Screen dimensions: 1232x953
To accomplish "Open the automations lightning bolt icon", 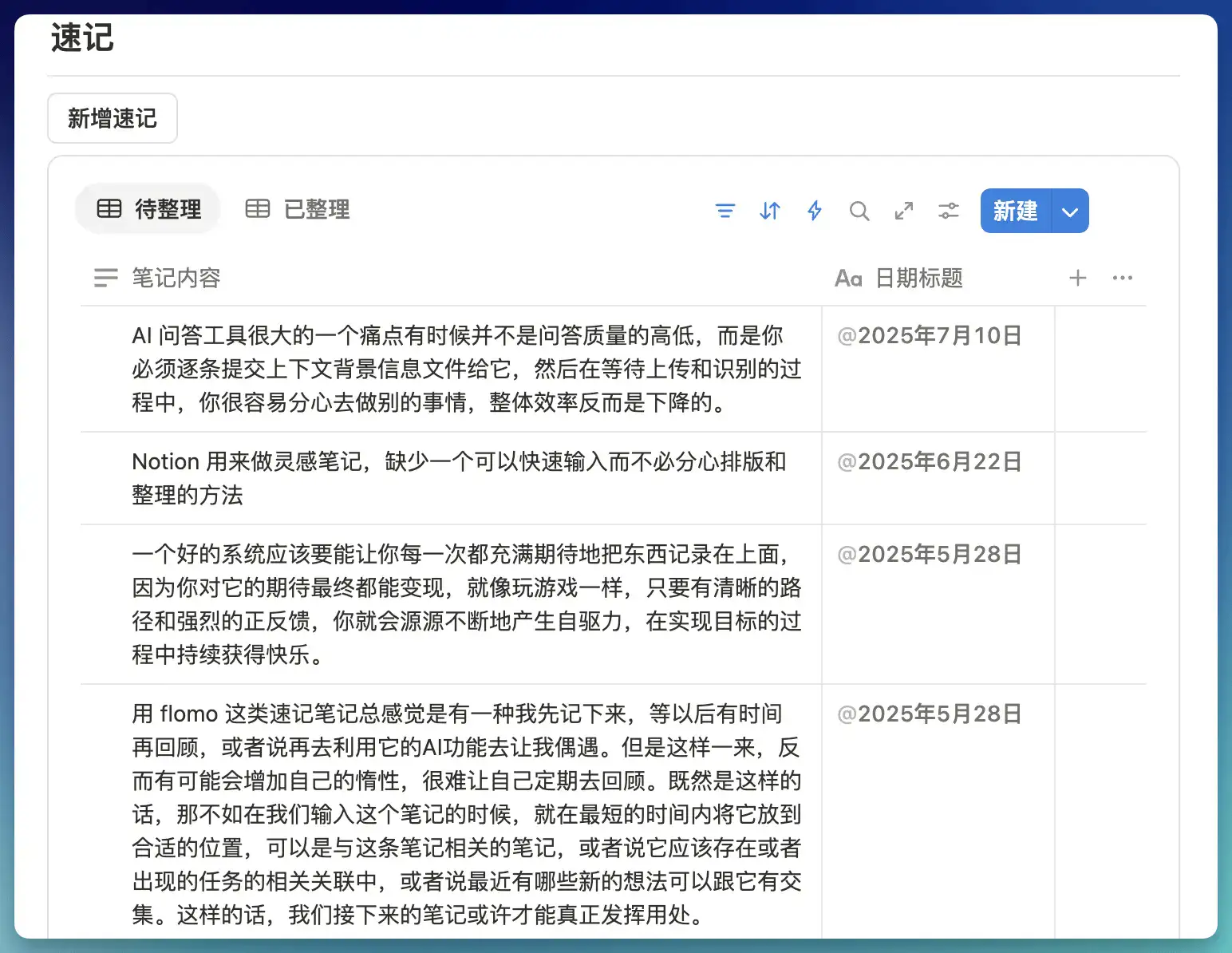I will click(814, 211).
